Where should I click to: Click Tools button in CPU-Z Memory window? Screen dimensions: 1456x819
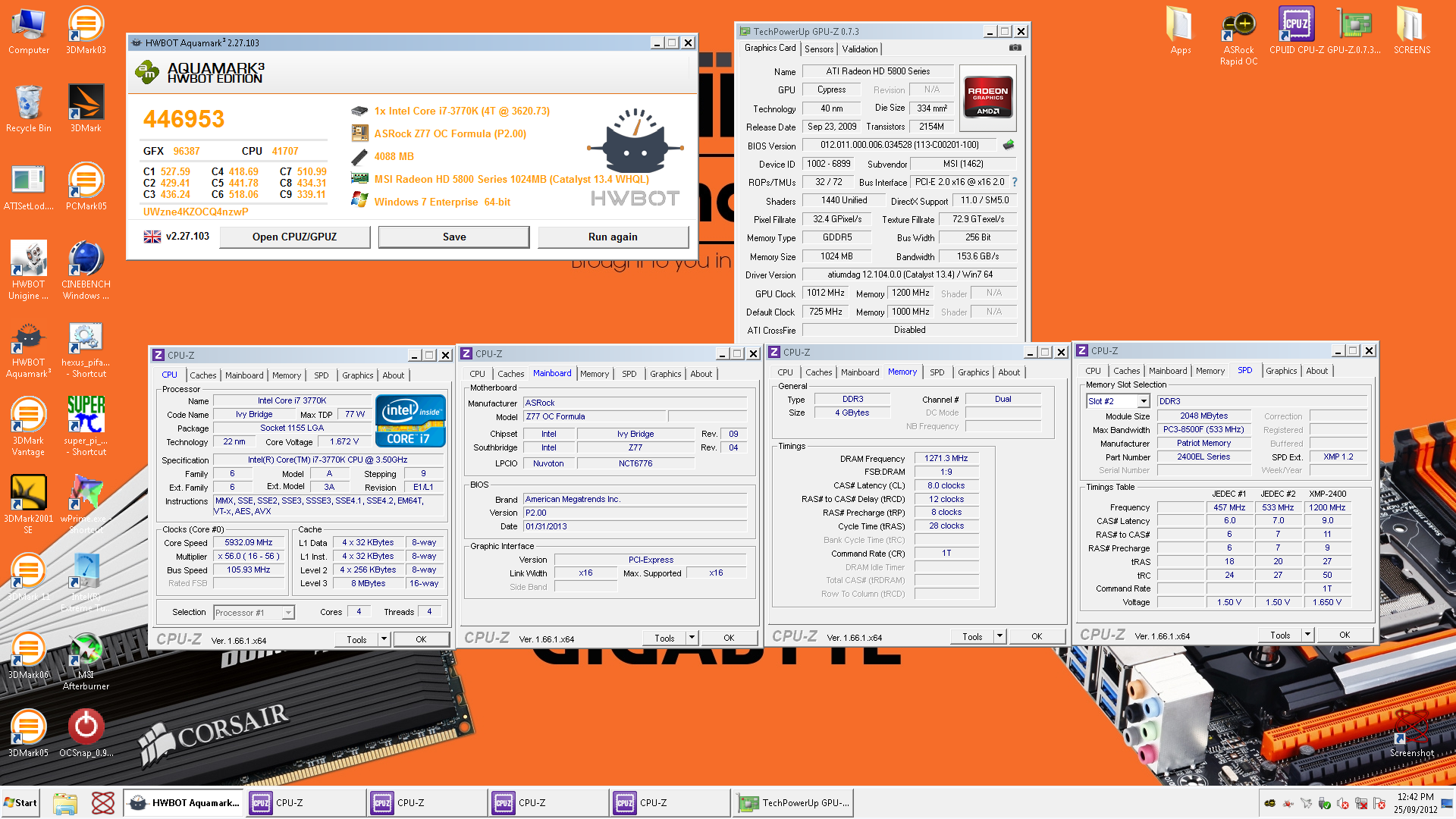point(972,636)
